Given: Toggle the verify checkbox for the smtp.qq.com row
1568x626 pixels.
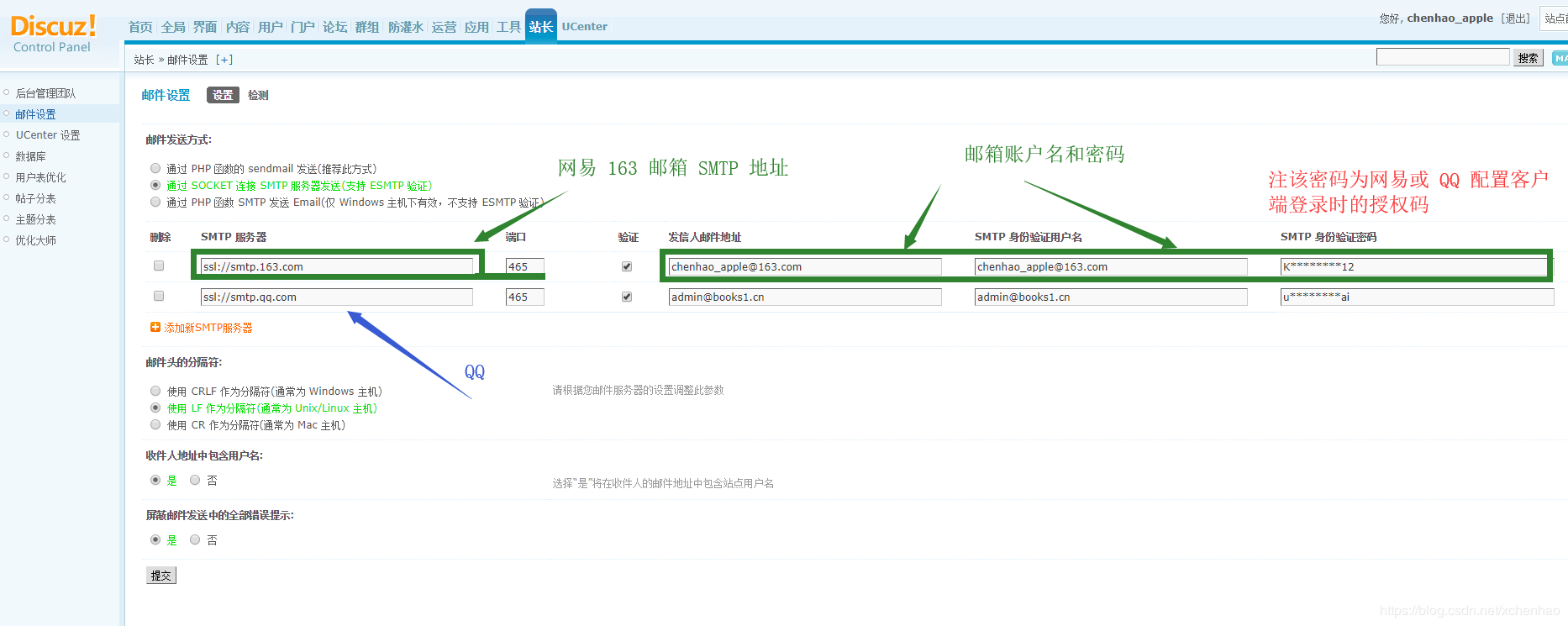Looking at the screenshot, I should tap(627, 297).
